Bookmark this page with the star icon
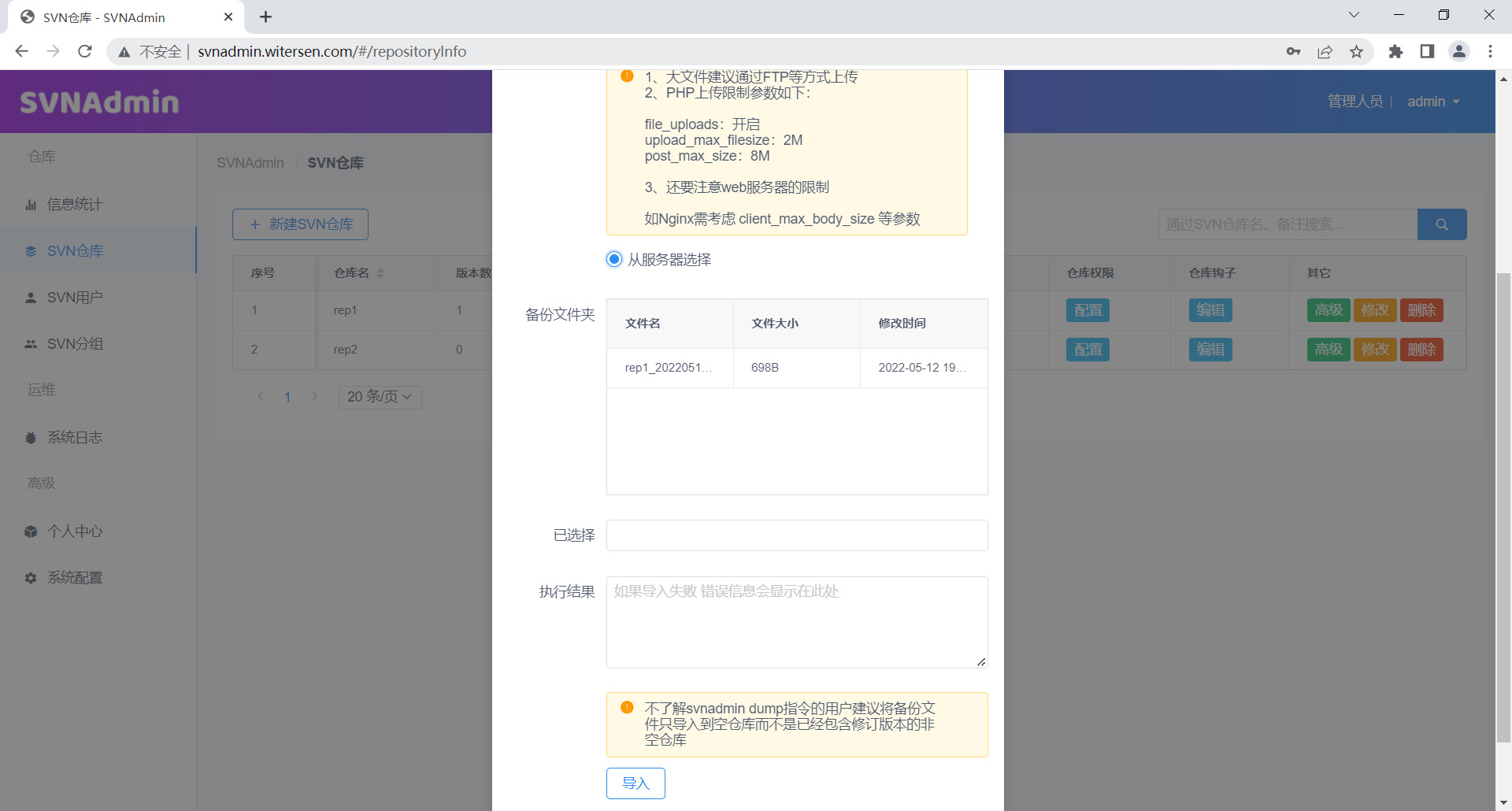The image size is (1512, 811). coord(1356,51)
